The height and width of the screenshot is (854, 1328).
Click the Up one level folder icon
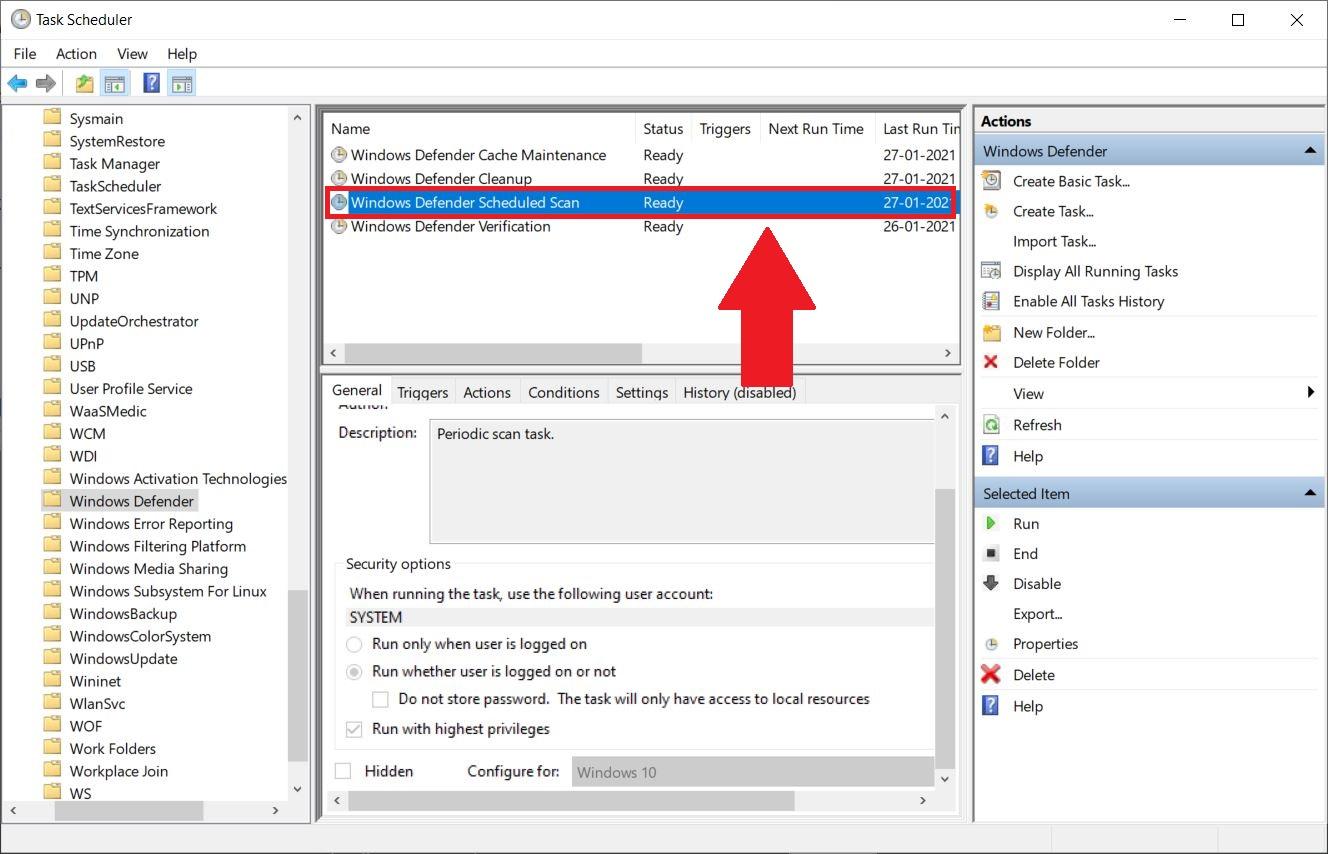[85, 84]
